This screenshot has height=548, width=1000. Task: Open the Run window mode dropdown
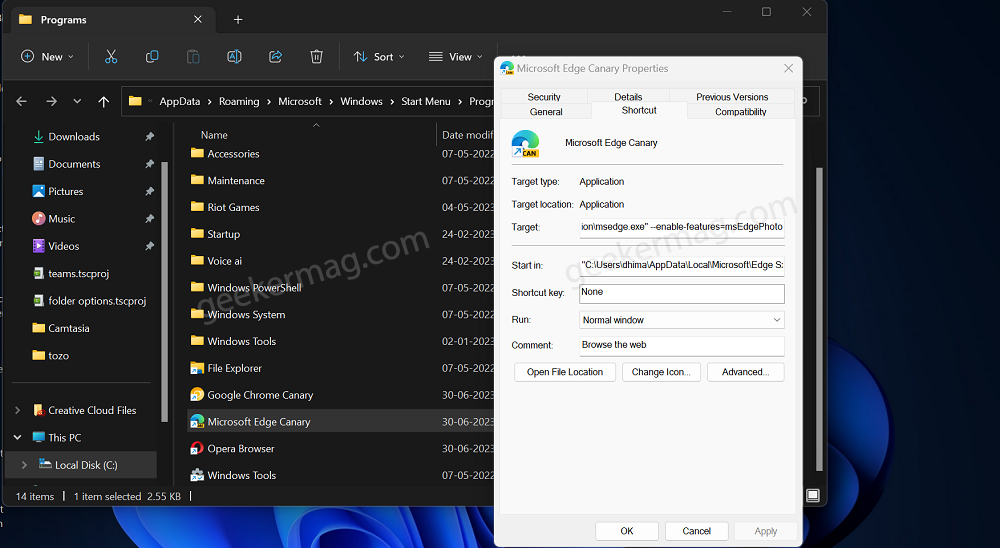(682, 320)
